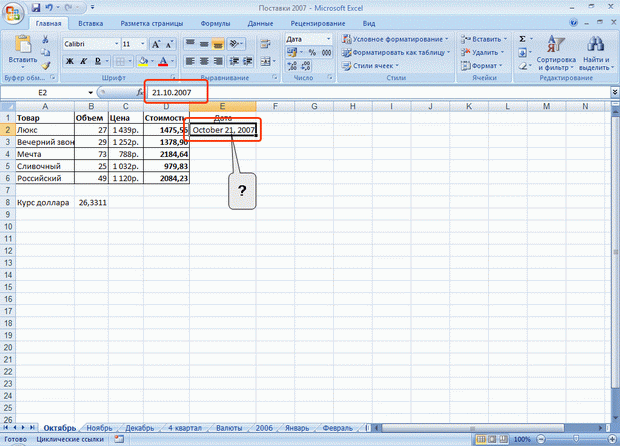Viewport: 620px width, 446px height.
Task: Open Условное форматирование menu
Action: [x=395, y=39]
